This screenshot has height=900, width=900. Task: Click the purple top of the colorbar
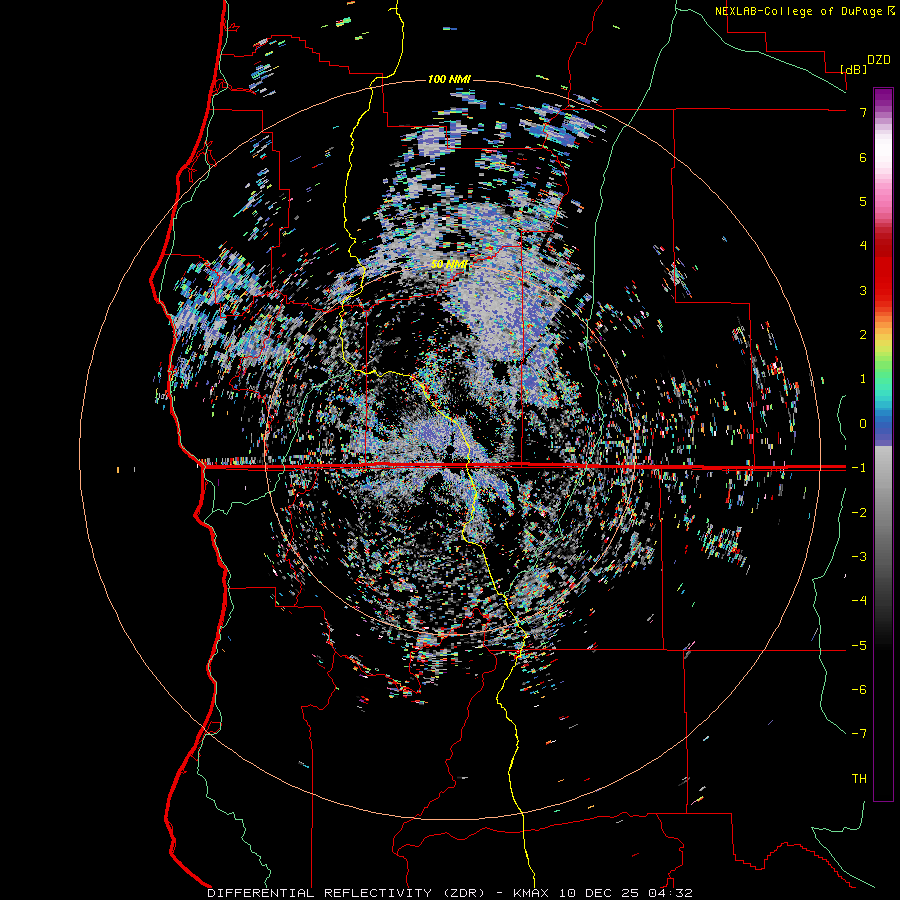click(883, 98)
